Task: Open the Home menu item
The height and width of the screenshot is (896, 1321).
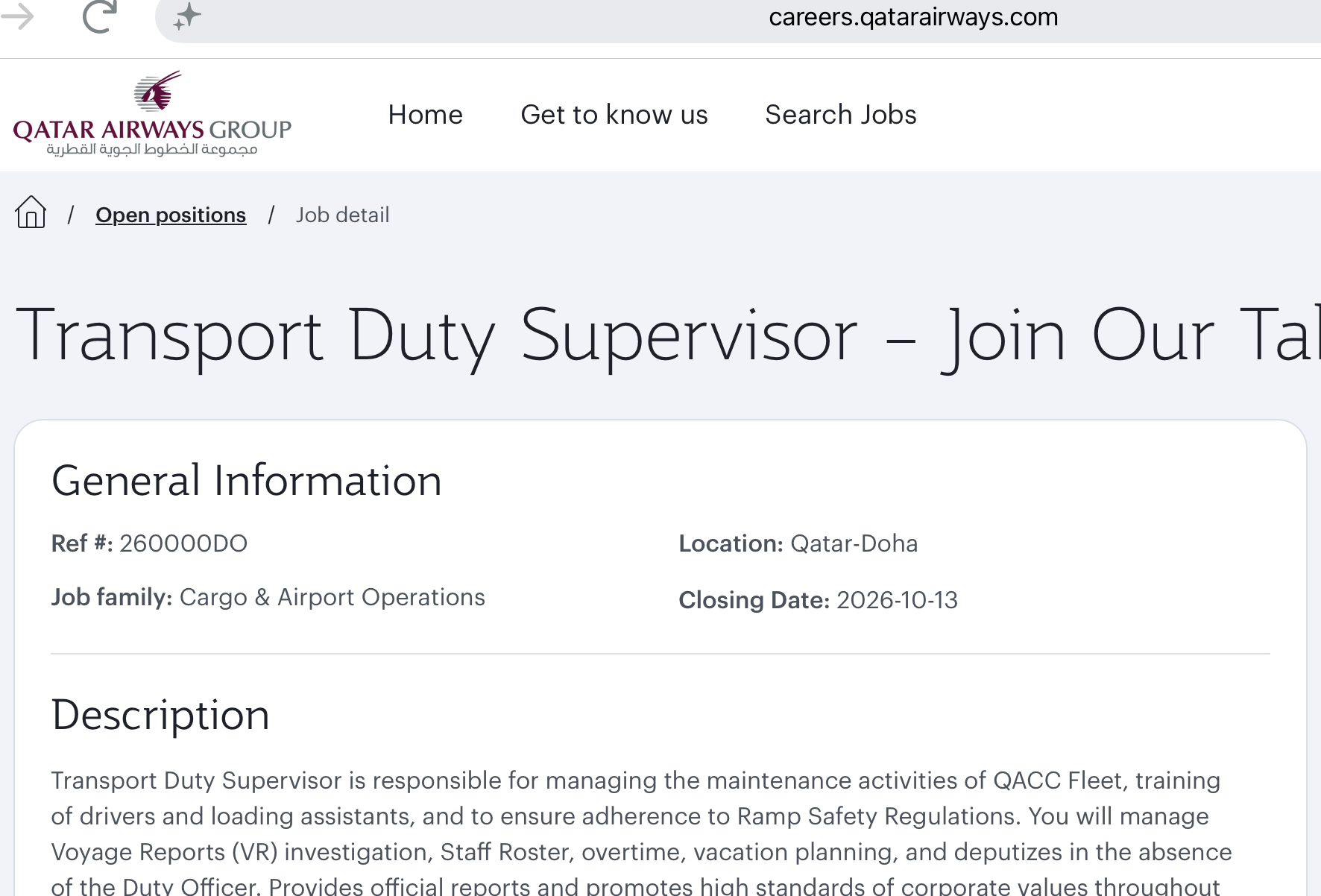Action: tap(425, 115)
